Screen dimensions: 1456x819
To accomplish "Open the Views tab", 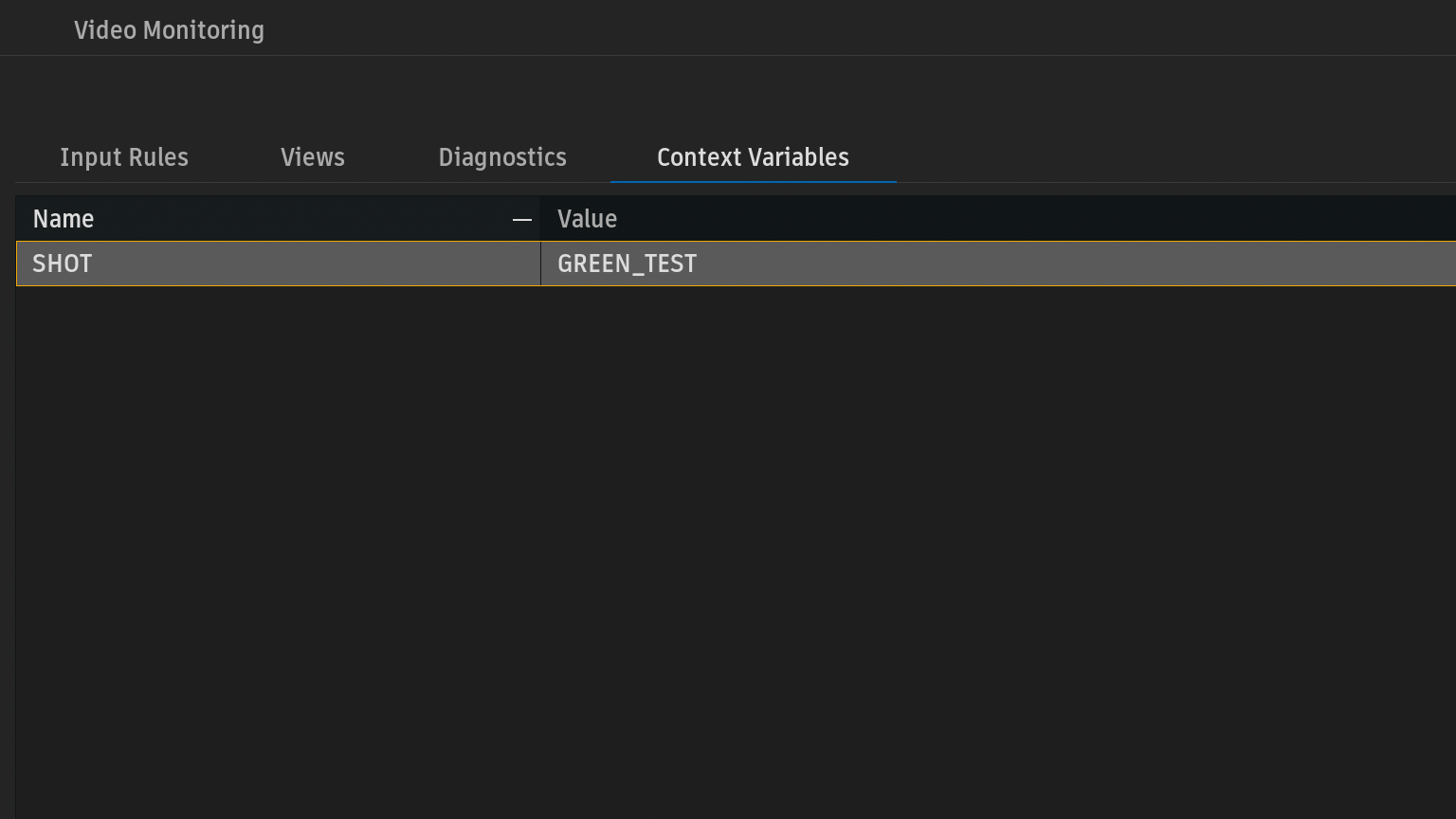I will 313,157.
